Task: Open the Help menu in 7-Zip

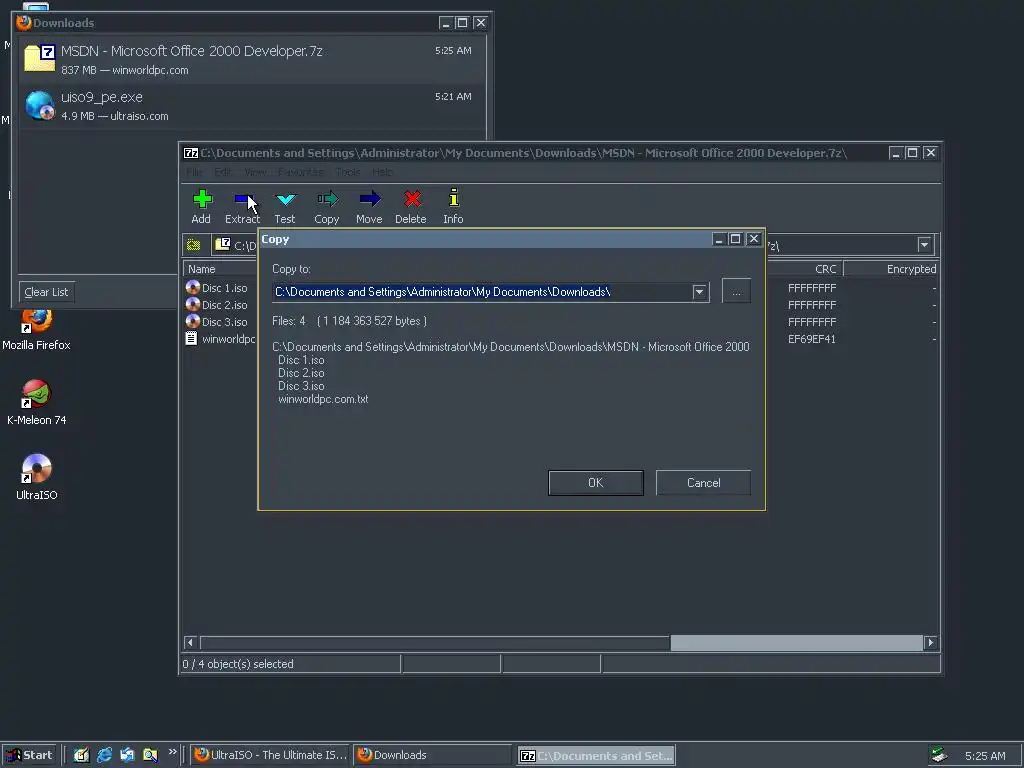Action: point(383,172)
